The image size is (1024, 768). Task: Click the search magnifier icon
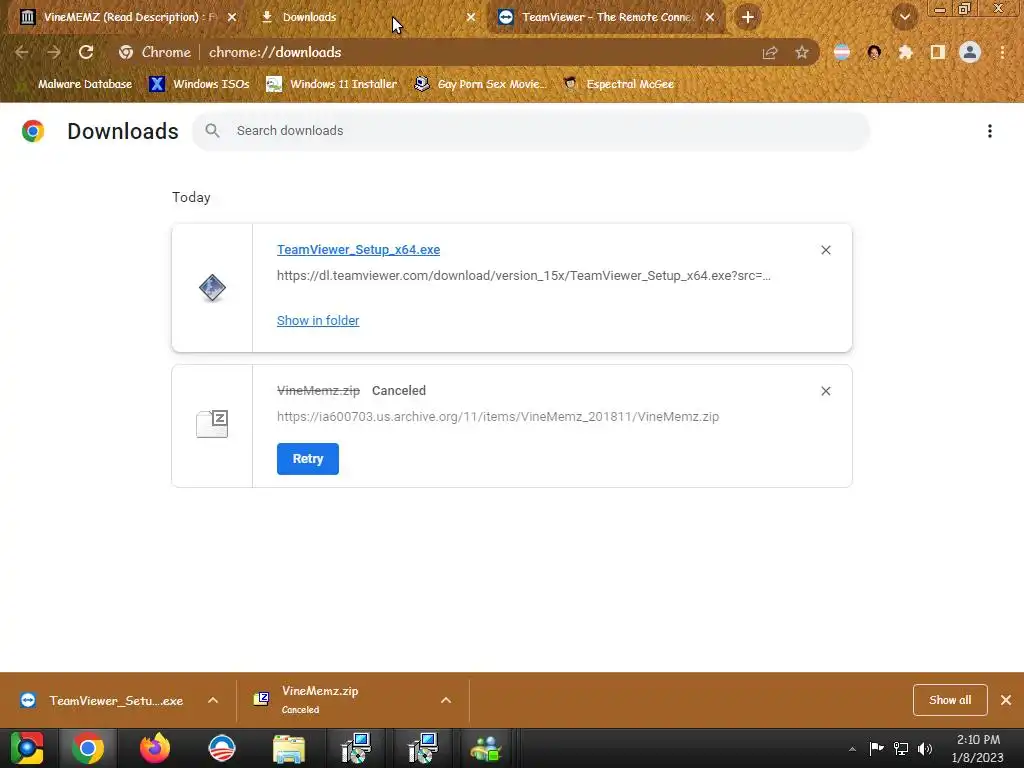click(x=212, y=131)
